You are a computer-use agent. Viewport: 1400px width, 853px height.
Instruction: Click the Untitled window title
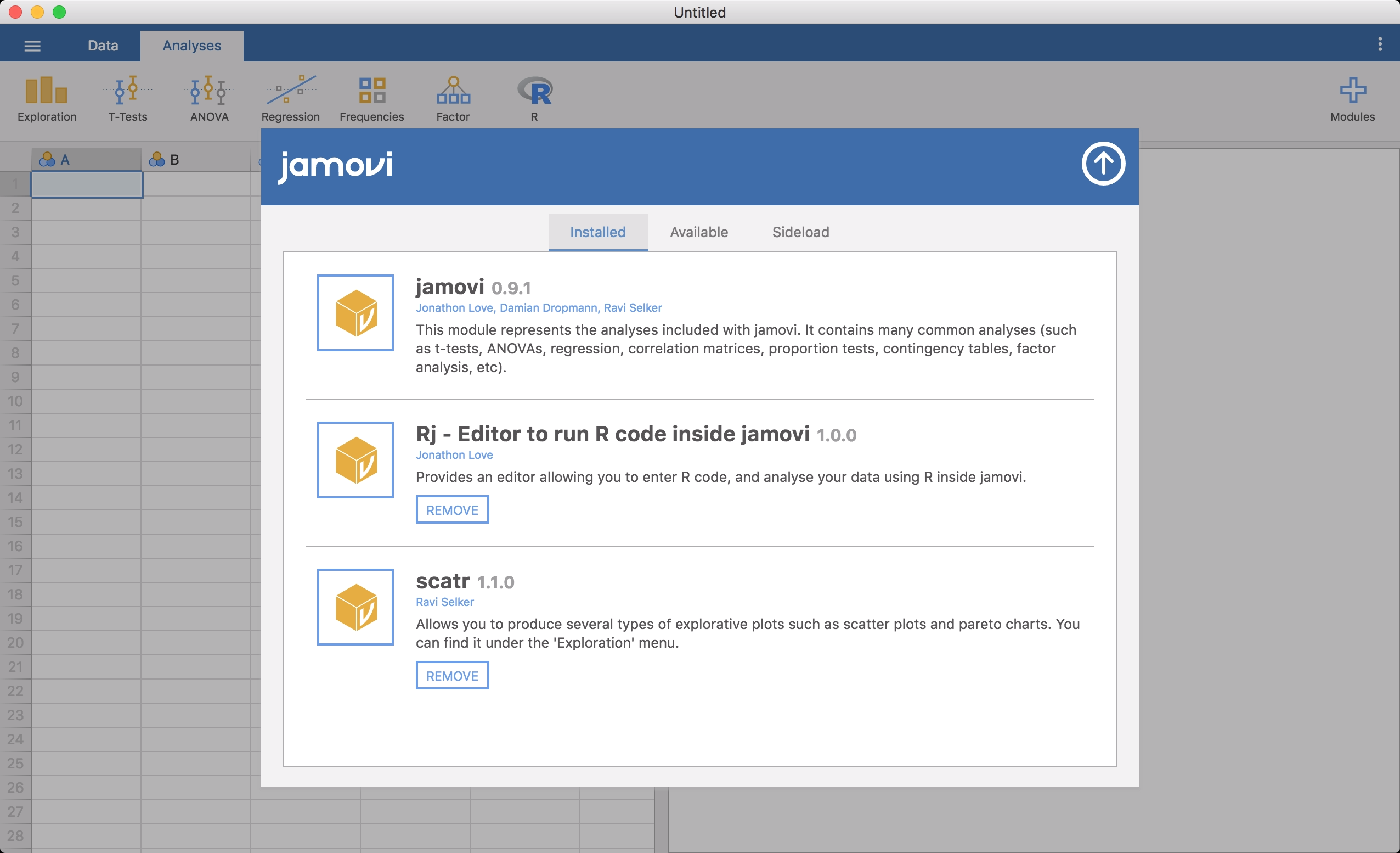pos(699,13)
